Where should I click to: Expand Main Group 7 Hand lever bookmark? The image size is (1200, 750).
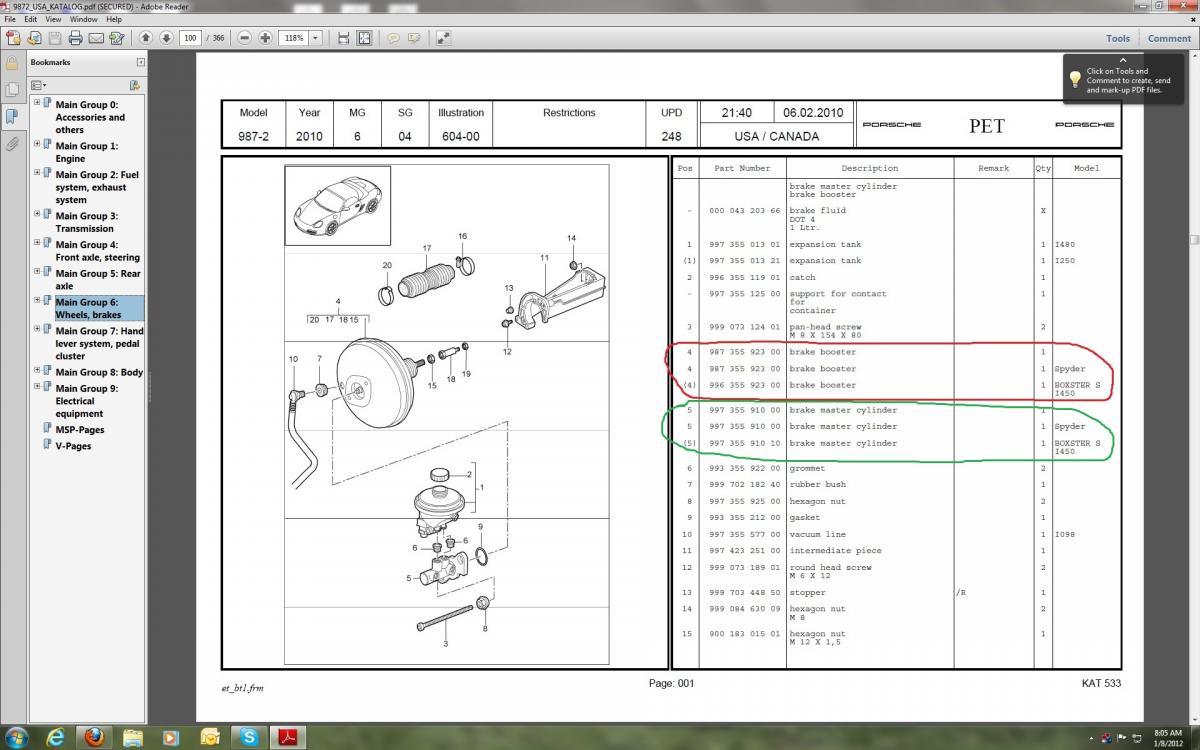pyautogui.click(x=37, y=329)
